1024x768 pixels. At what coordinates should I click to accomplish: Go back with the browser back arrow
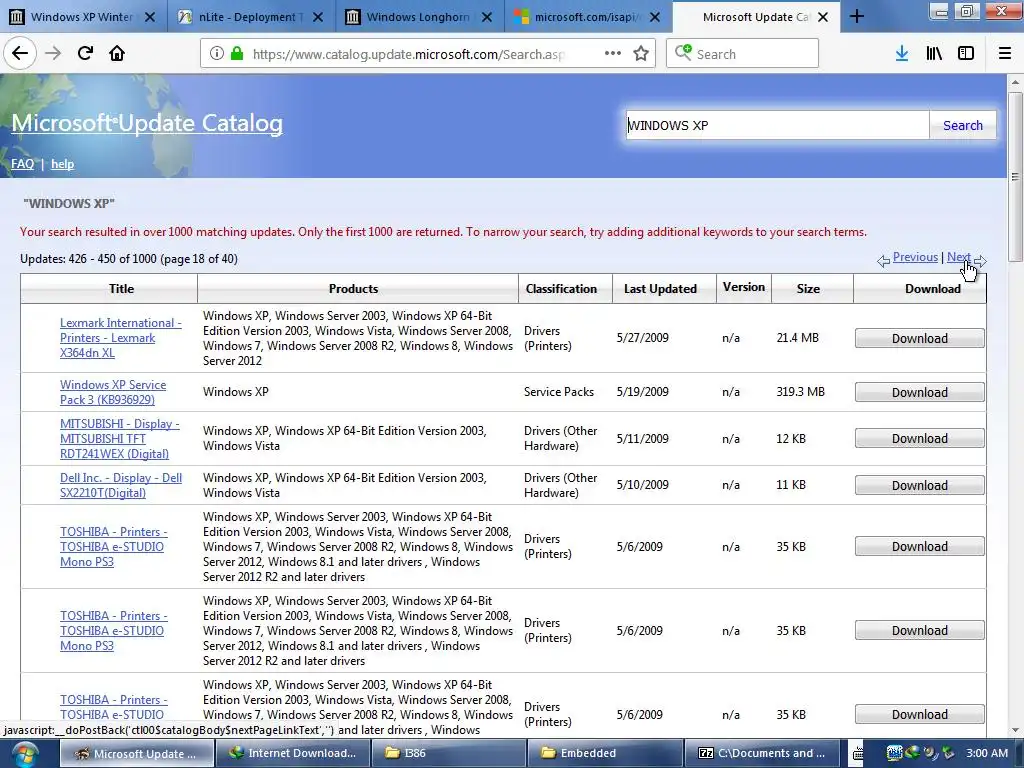coord(20,54)
